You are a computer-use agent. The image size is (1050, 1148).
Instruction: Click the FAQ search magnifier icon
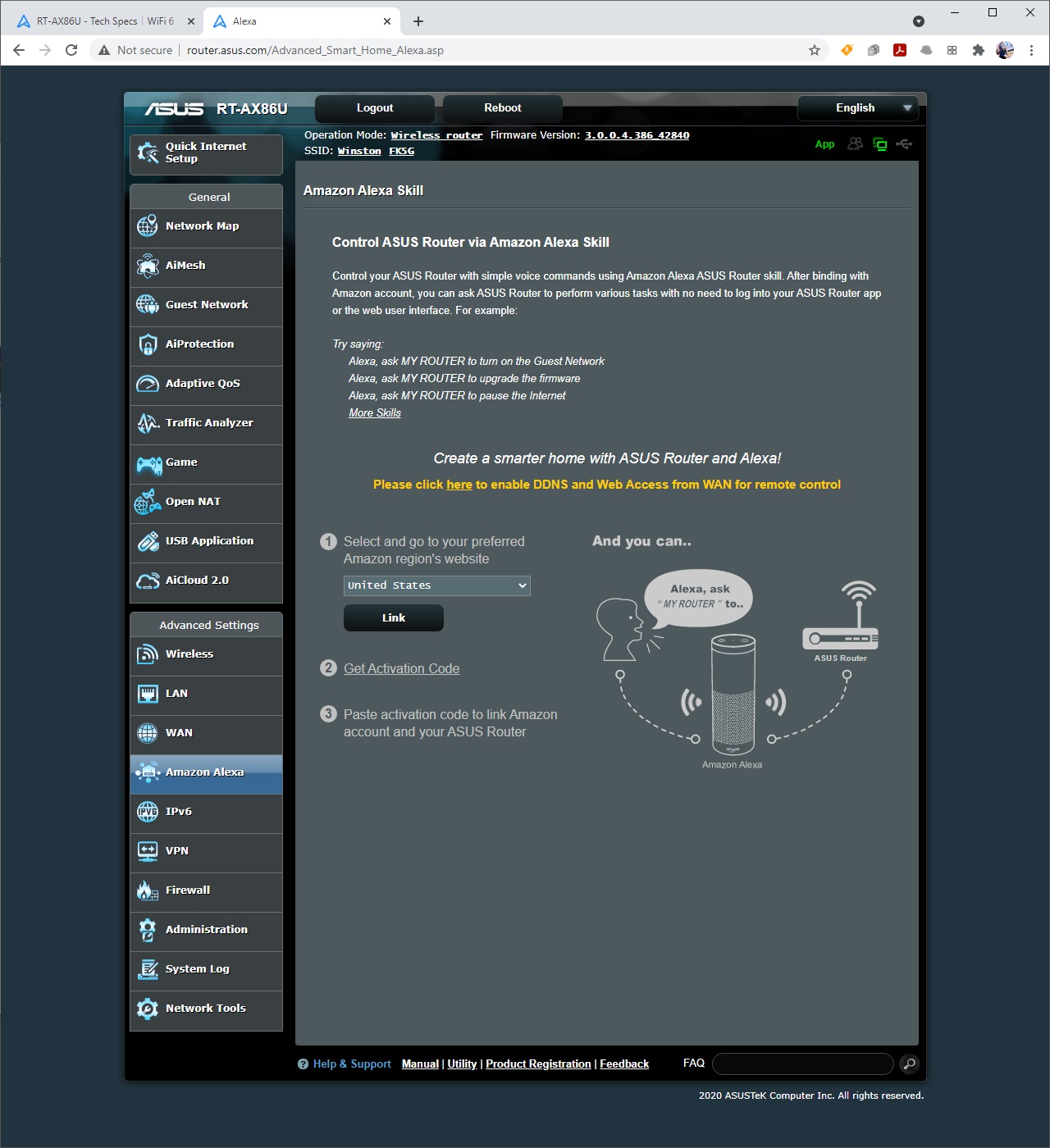pyautogui.click(x=908, y=1064)
